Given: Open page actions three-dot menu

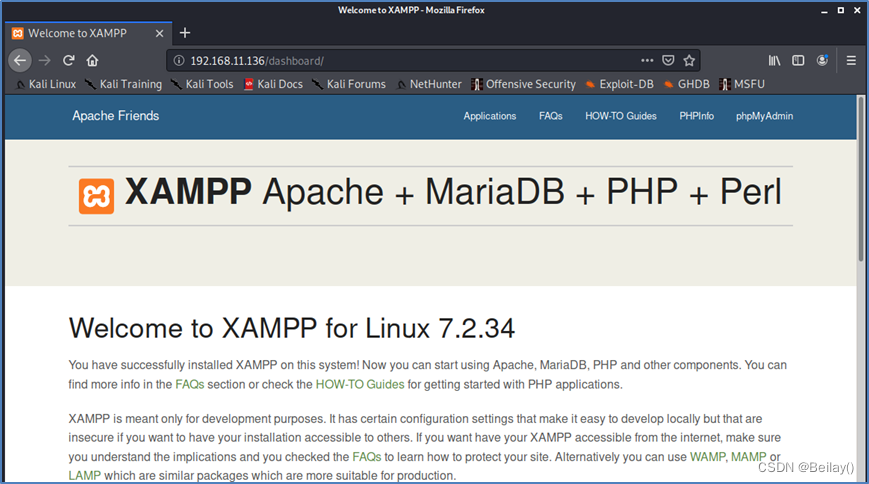Looking at the screenshot, I should click(647, 60).
